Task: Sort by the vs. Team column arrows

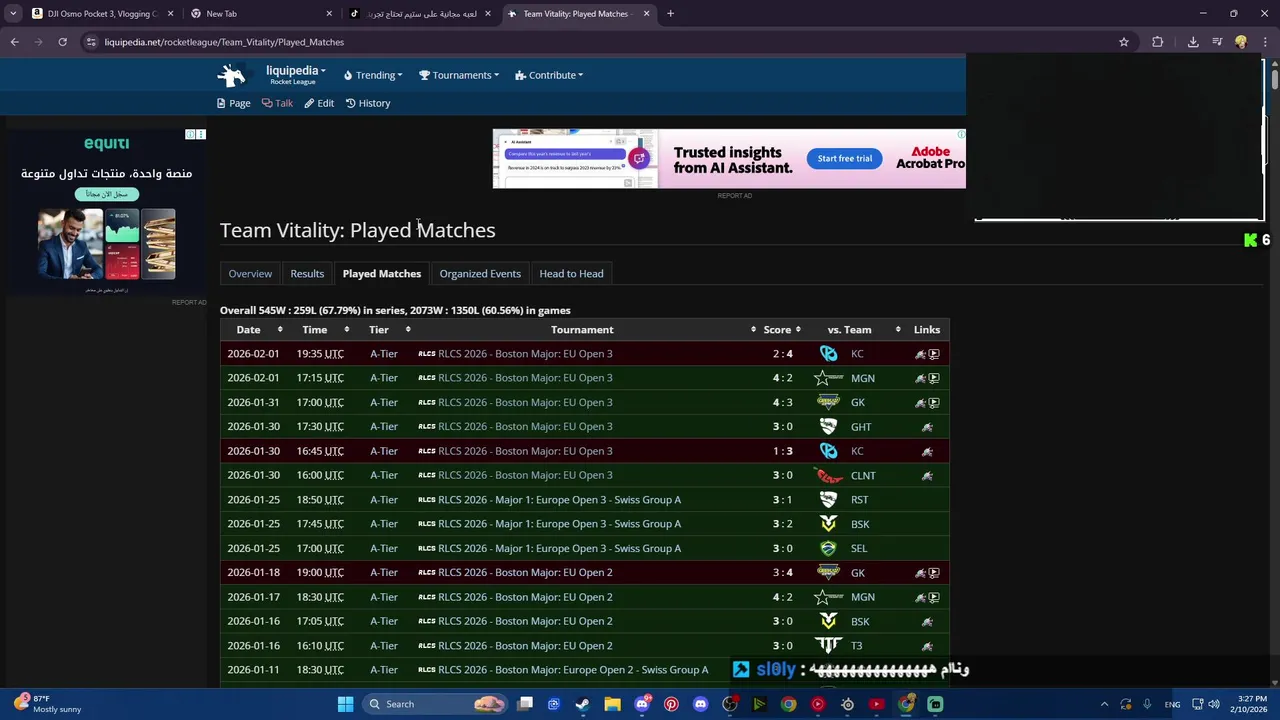Action: [898, 330]
